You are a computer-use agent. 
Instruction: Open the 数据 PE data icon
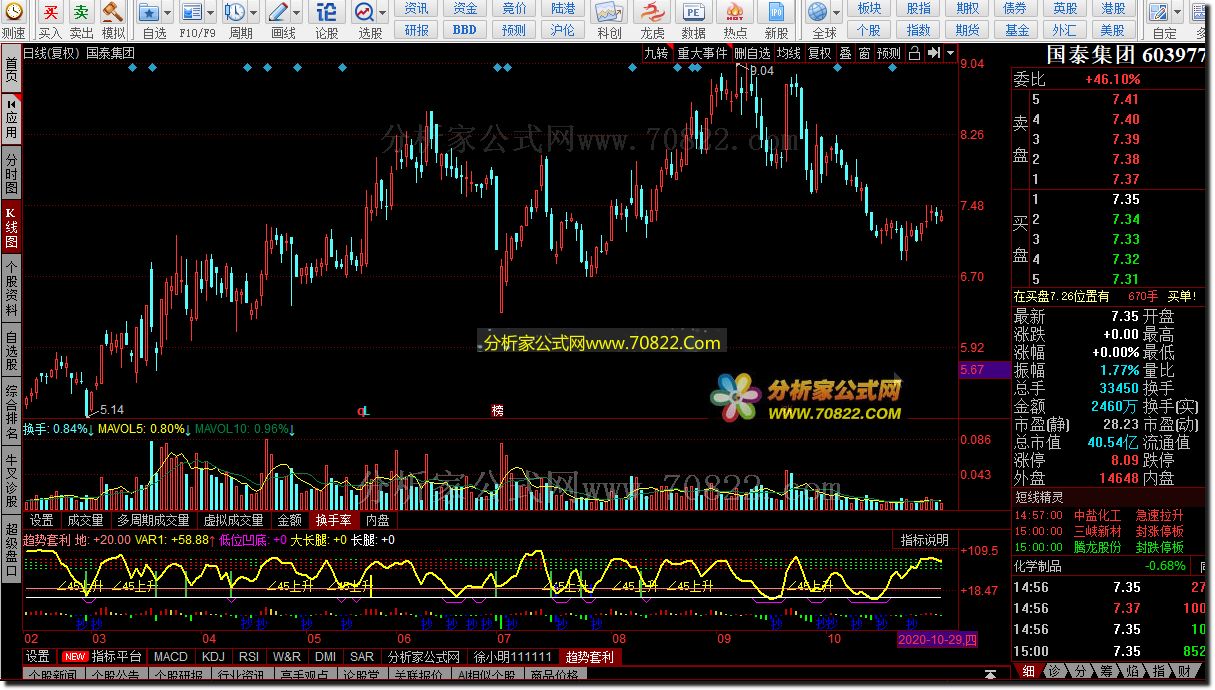tap(693, 13)
